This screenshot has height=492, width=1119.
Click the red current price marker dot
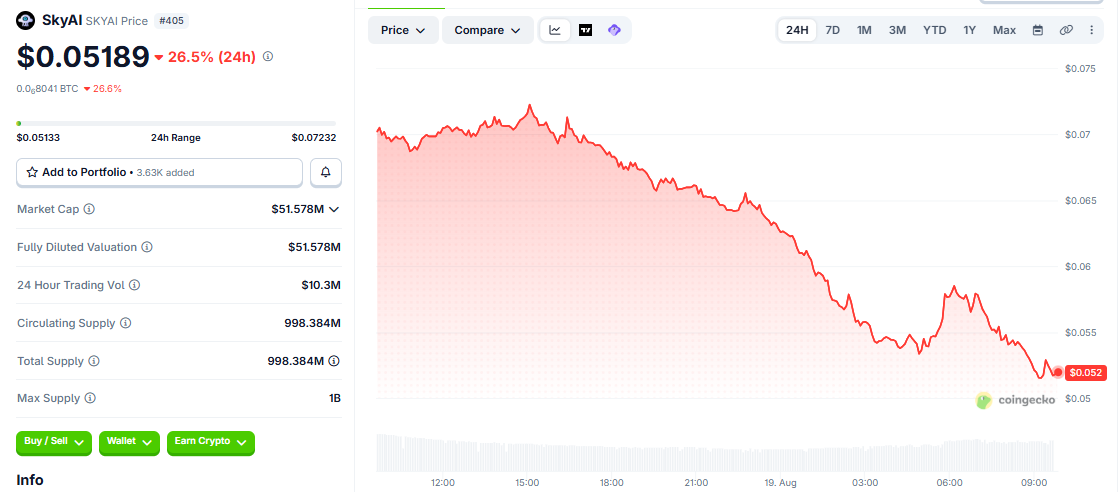pos(1058,372)
